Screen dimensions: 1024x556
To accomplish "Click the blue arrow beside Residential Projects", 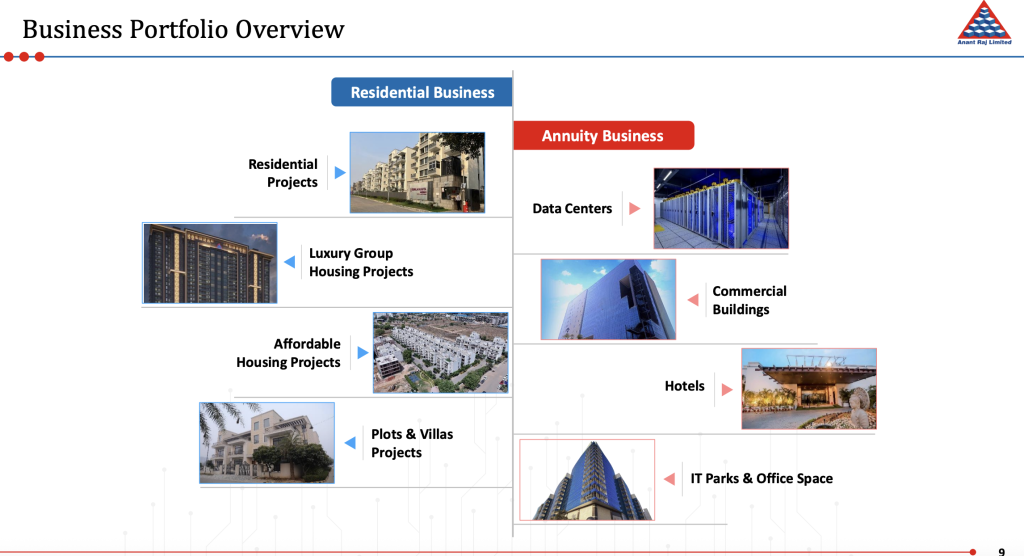I will coord(340,173).
